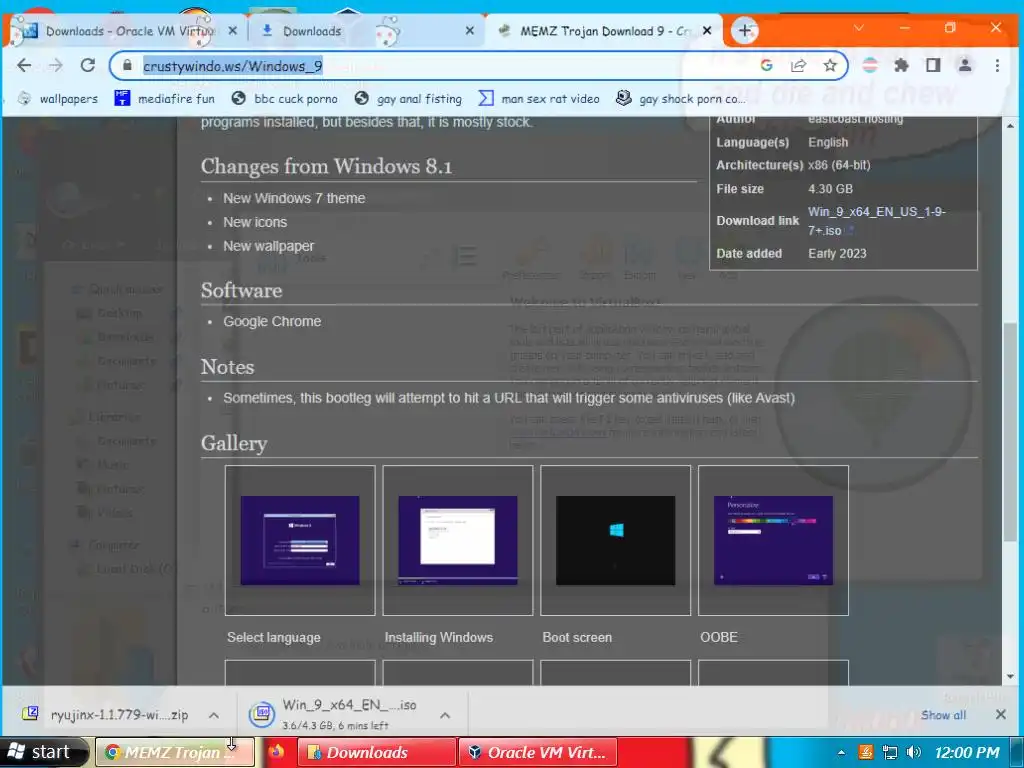Switch to Oracle VM VirtualBox taskbar button
This screenshot has width=1024, height=768.
538,752
